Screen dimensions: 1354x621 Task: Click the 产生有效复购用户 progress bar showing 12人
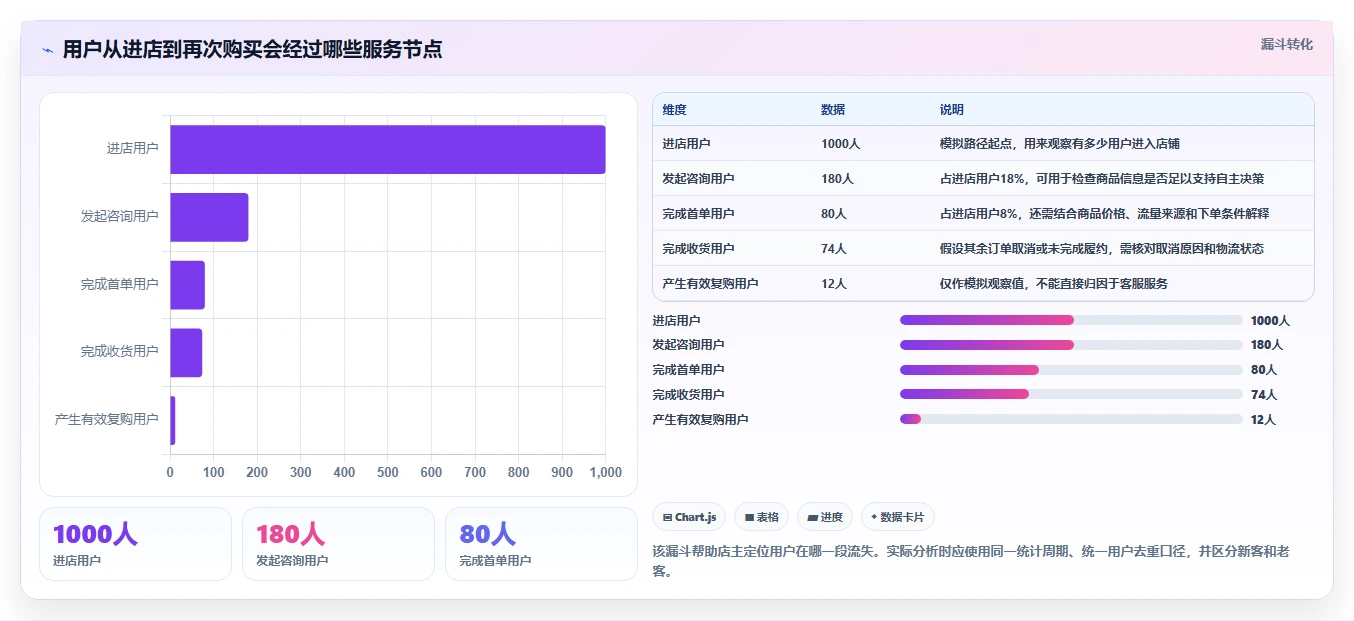tap(1071, 419)
